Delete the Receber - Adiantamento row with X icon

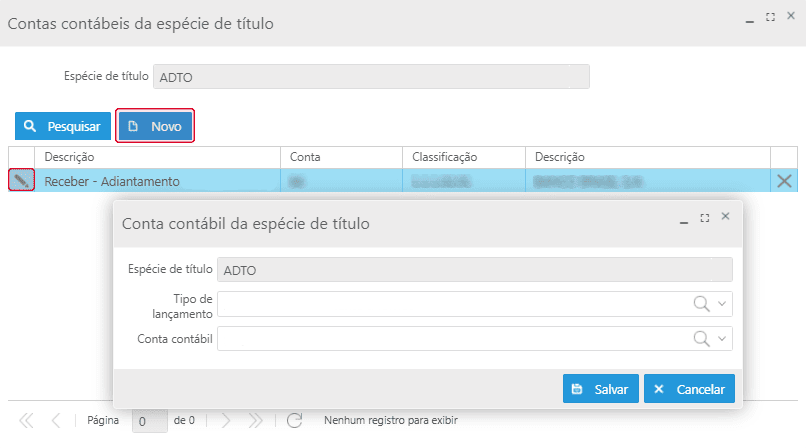click(x=785, y=181)
